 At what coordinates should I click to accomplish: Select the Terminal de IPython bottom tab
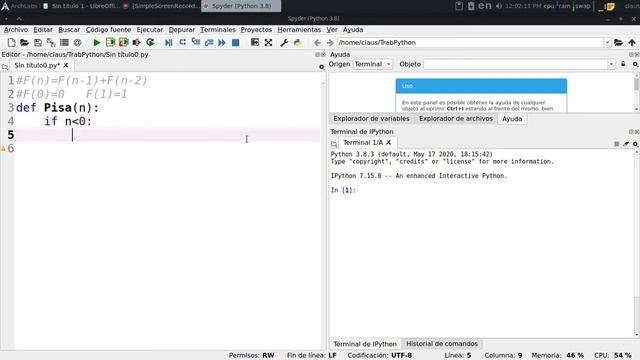tap(365, 344)
